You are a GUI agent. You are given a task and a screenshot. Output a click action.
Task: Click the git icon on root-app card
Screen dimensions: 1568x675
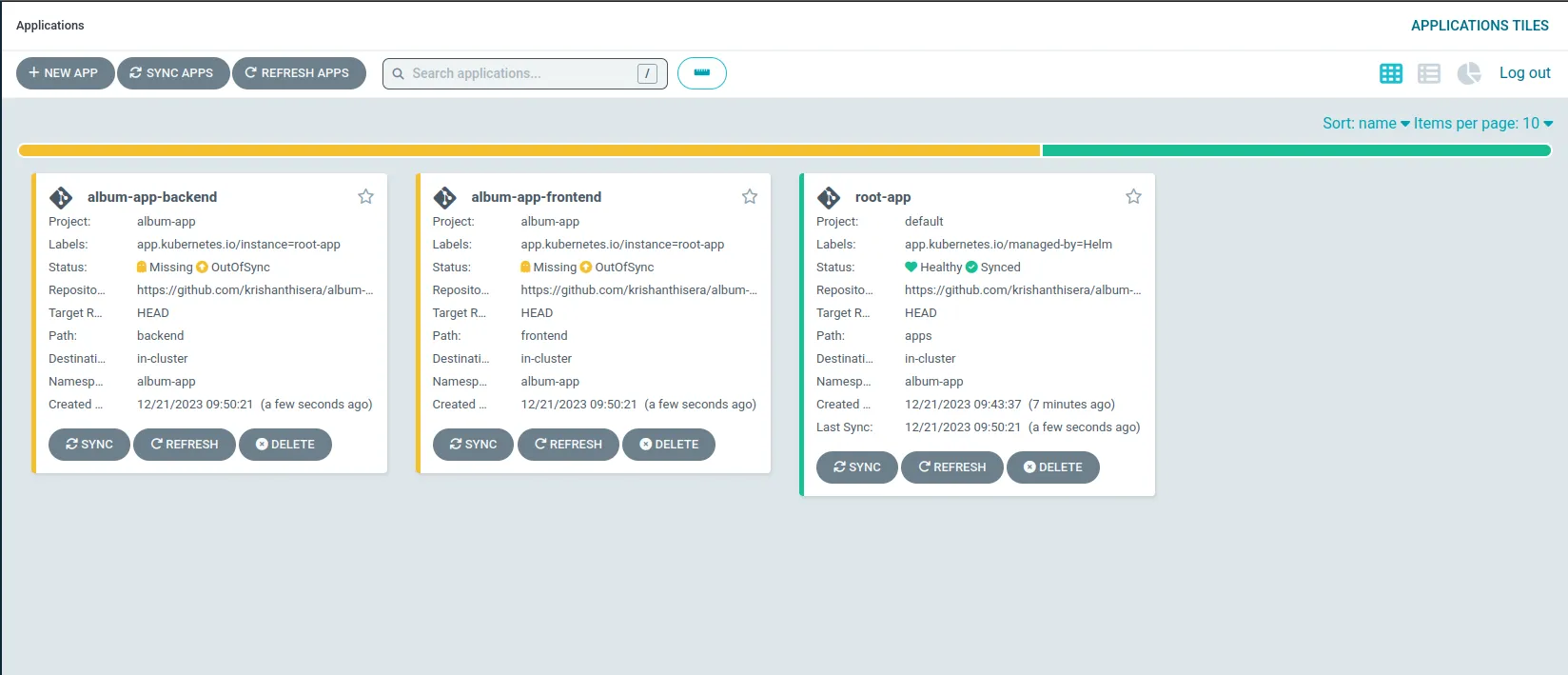click(829, 197)
